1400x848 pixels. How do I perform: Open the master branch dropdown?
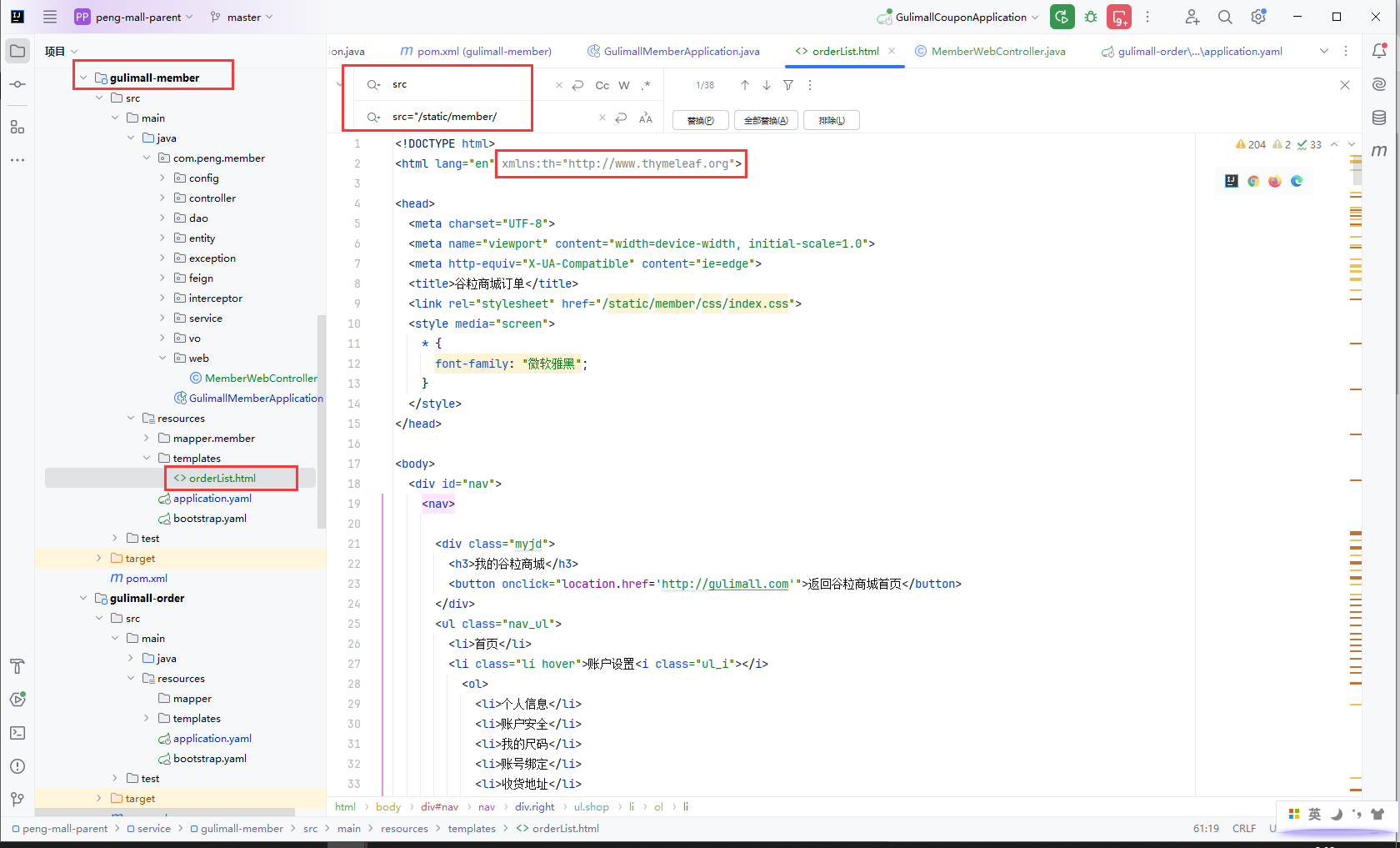(242, 17)
